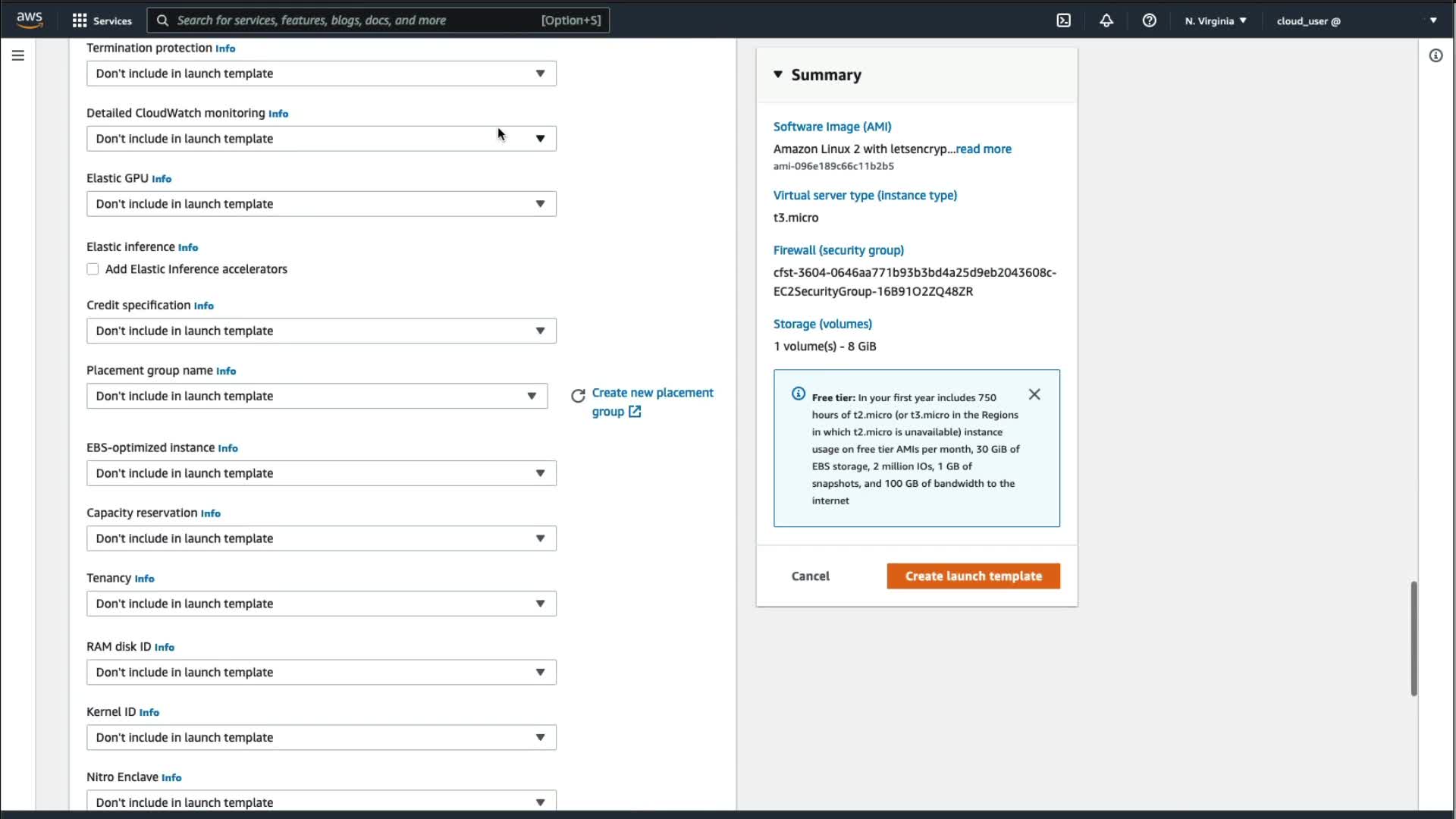
Task: Open the Termination protection dropdown
Action: (x=321, y=74)
